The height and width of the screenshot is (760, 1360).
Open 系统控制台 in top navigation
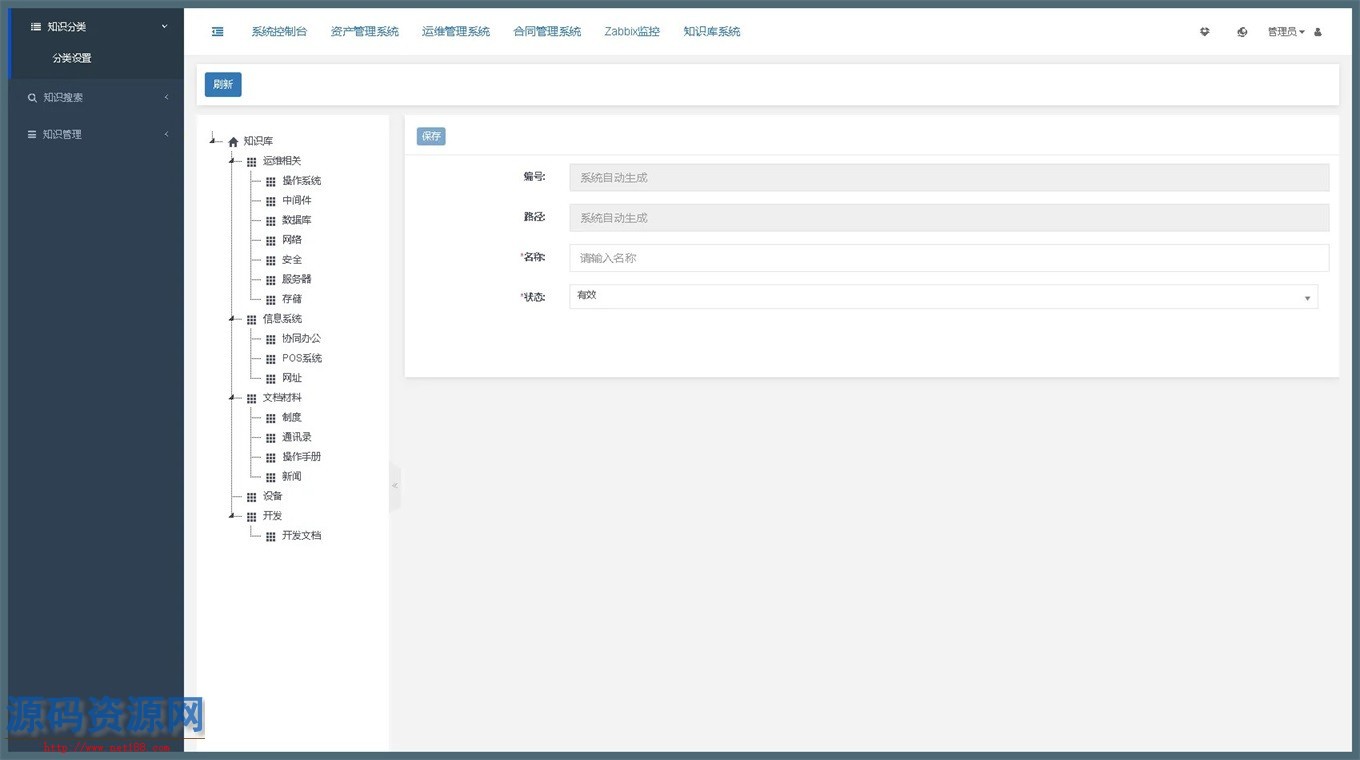(x=279, y=32)
